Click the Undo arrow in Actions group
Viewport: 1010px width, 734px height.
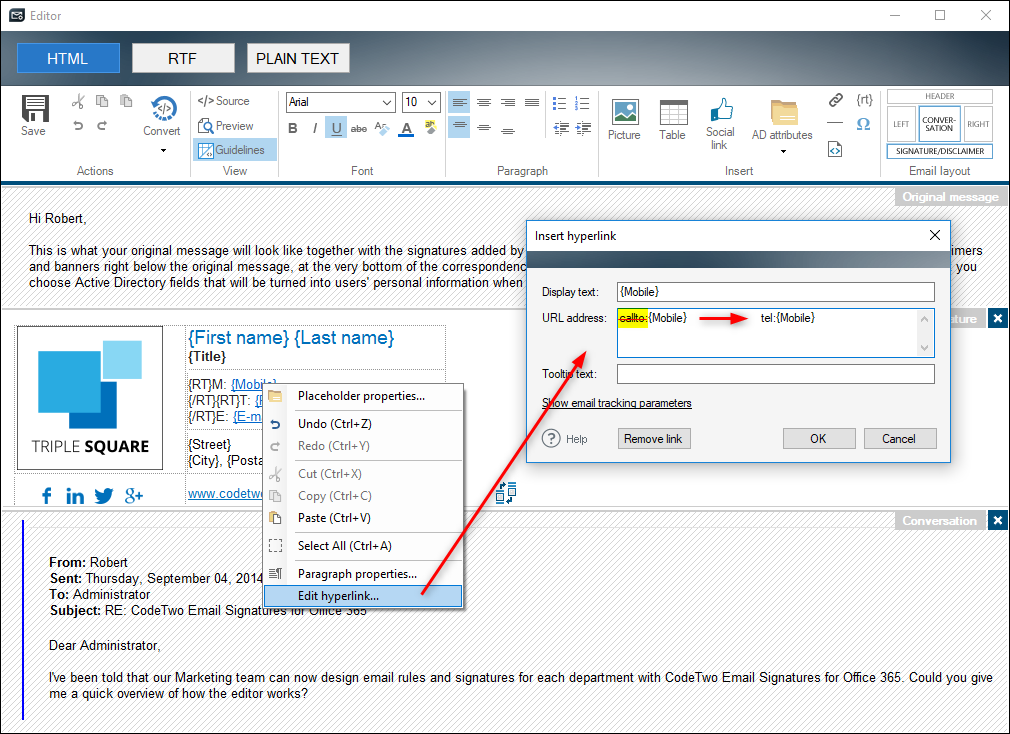(x=78, y=126)
